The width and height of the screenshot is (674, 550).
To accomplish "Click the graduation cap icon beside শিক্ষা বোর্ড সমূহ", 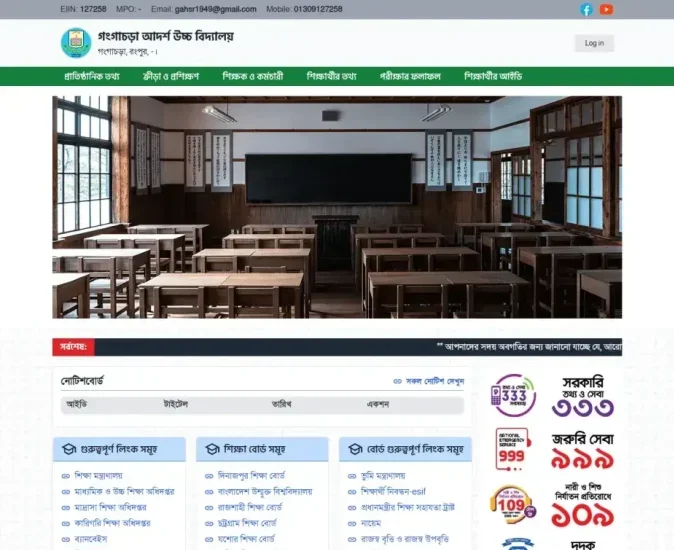I will pyautogui.click(x=212, y=449).
